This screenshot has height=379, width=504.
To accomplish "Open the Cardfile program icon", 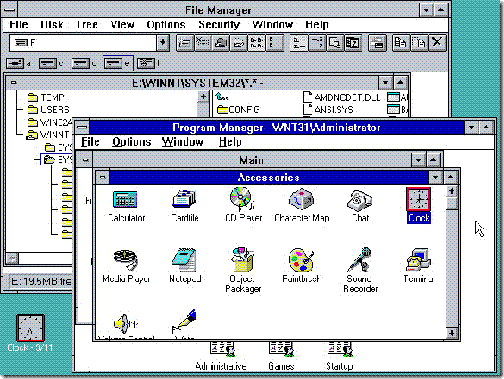I will (x=184, y=199).
